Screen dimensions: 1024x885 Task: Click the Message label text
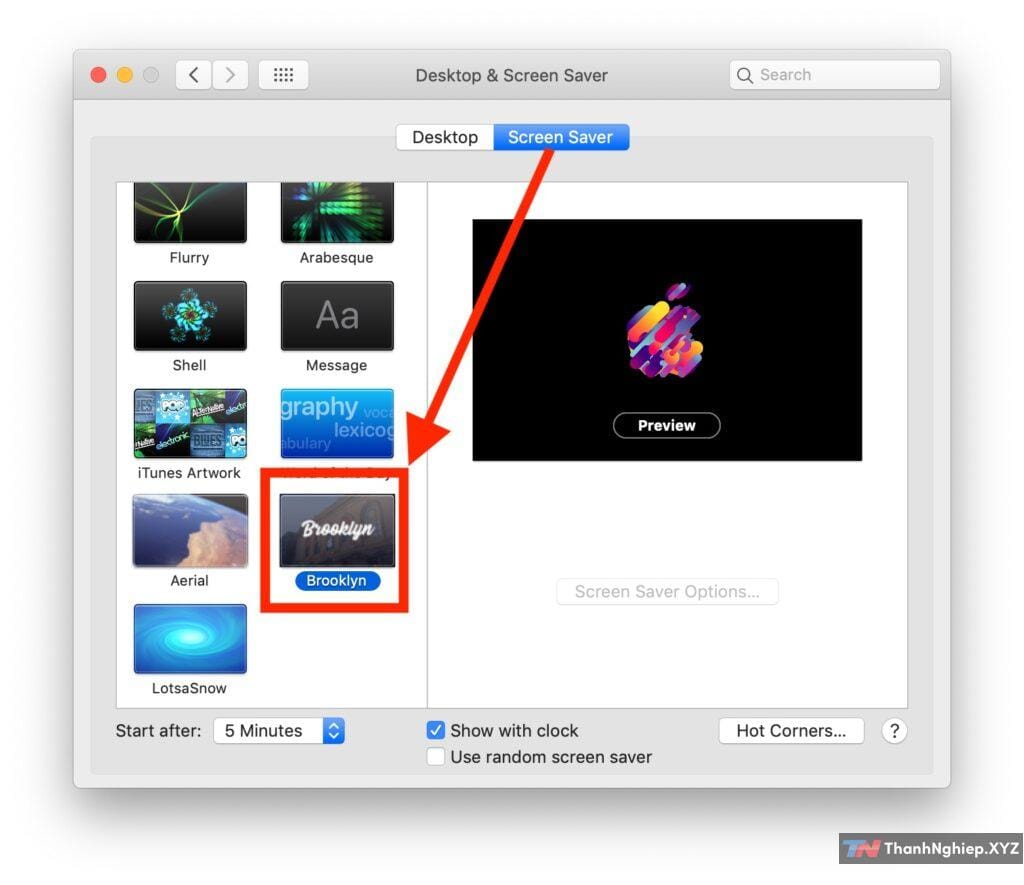pos(337,365)
